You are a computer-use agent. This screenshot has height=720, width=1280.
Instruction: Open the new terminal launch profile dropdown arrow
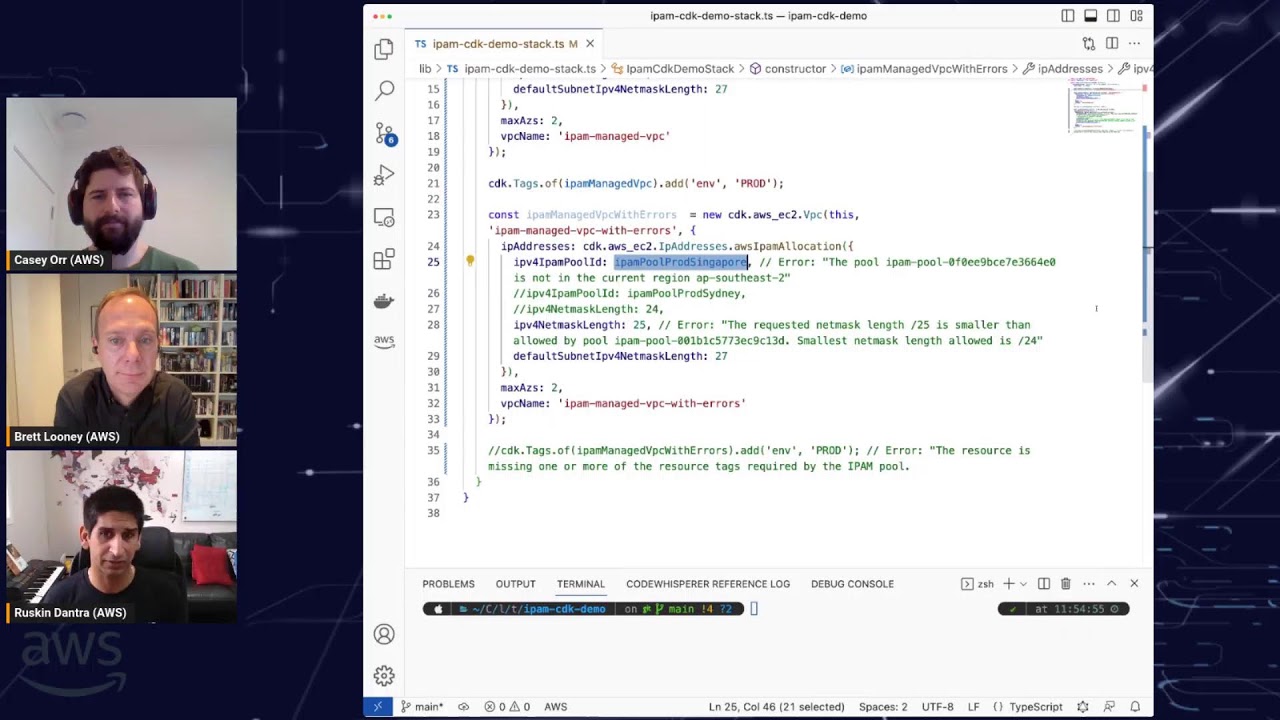click(x=1023, y=584)
